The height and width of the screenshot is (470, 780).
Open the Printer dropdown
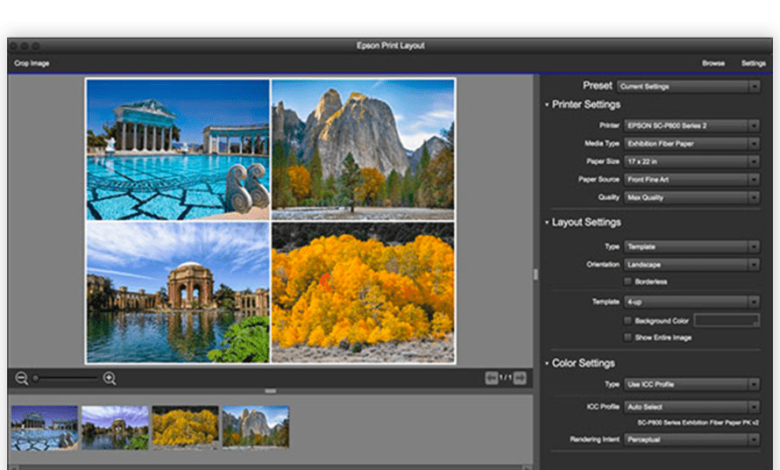coord(692,126)
